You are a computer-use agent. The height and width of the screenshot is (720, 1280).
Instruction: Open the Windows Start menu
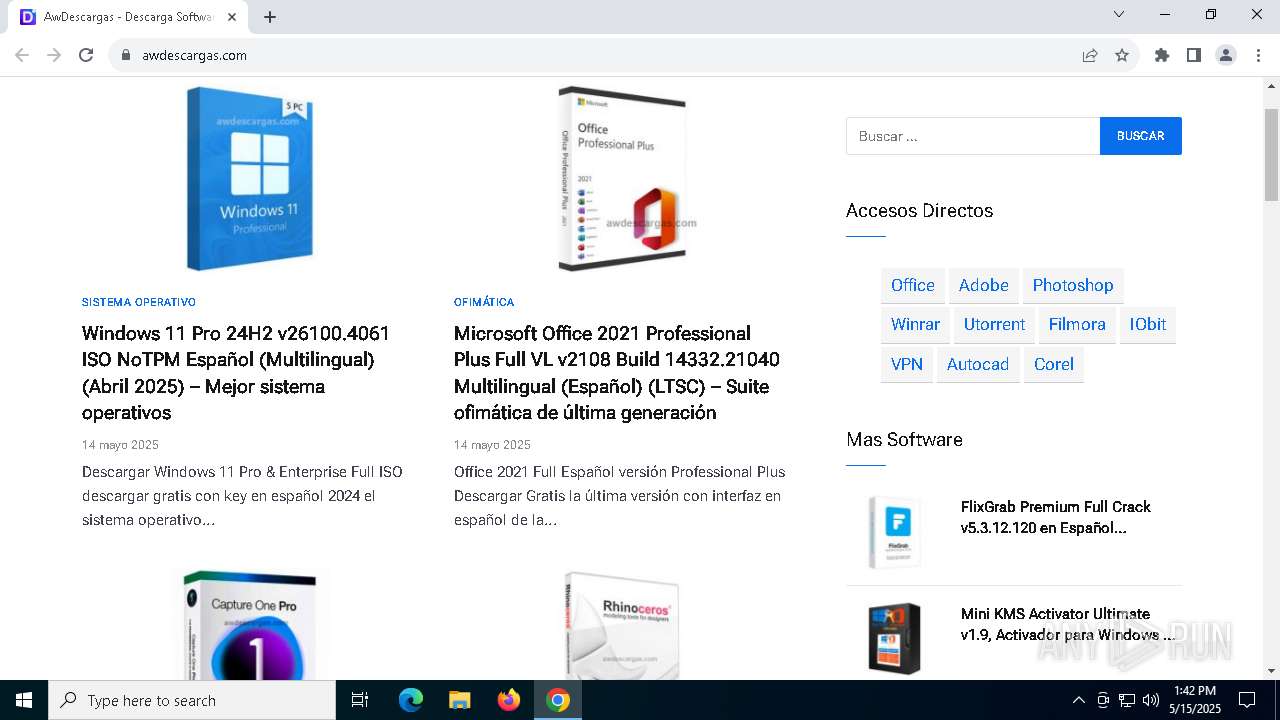(x=24, y=700)
